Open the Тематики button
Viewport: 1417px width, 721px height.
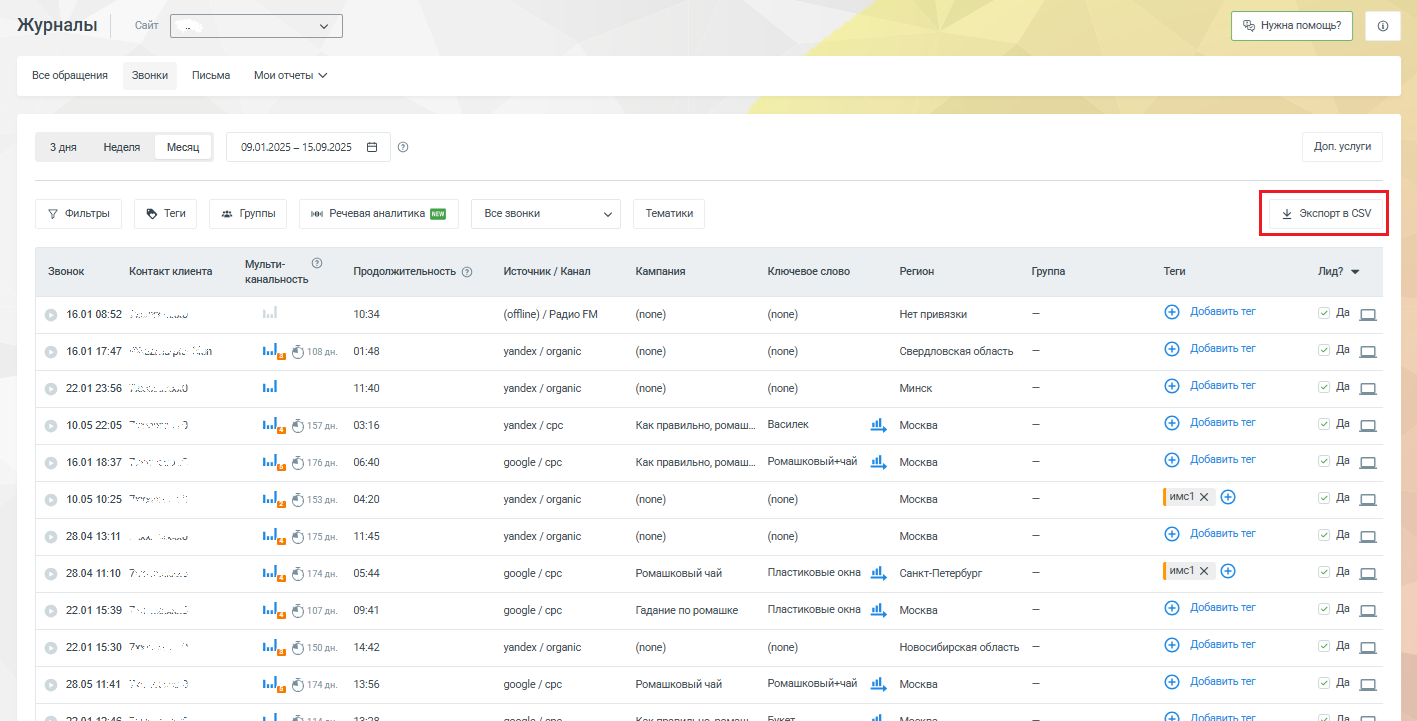(x=669, y=214)
